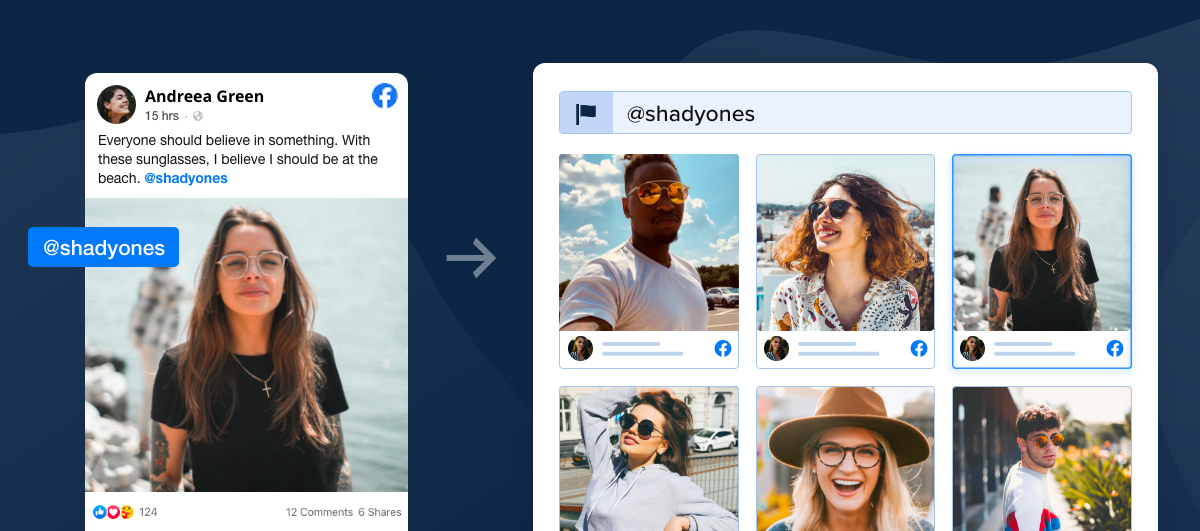Select the thumbnail of the woman in the brown hat
Screen dimensions: 1200x531
(845, 458)
